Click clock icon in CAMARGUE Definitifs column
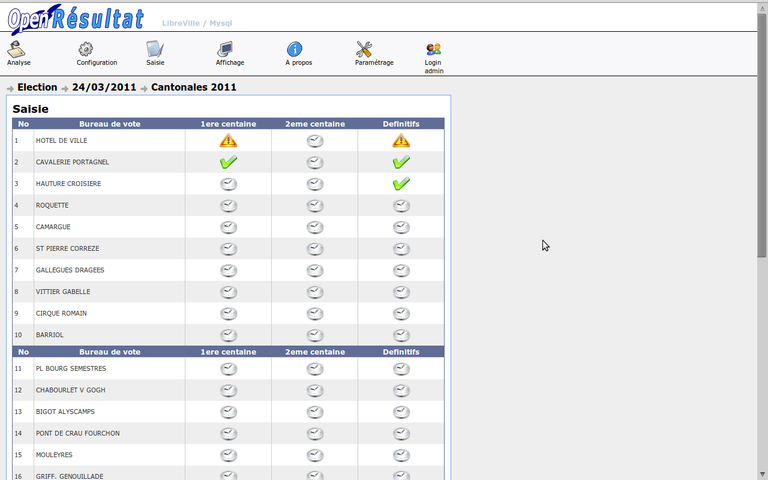This screenshot has height=480, width=768. tap(401, 227)
